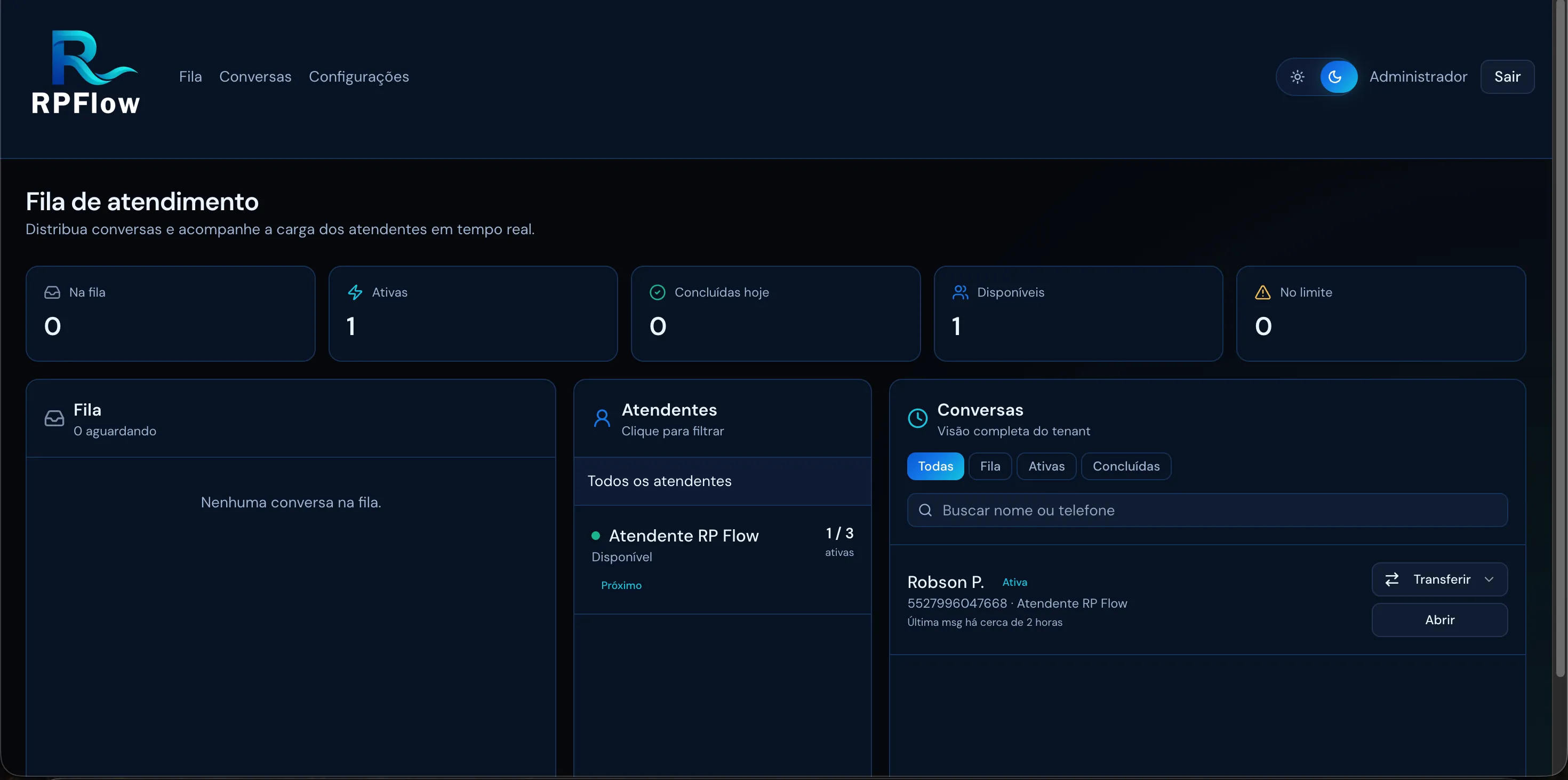Click the Robson P. conversation name
This screenshot has width=1568, height=780.
pos(945,582)
